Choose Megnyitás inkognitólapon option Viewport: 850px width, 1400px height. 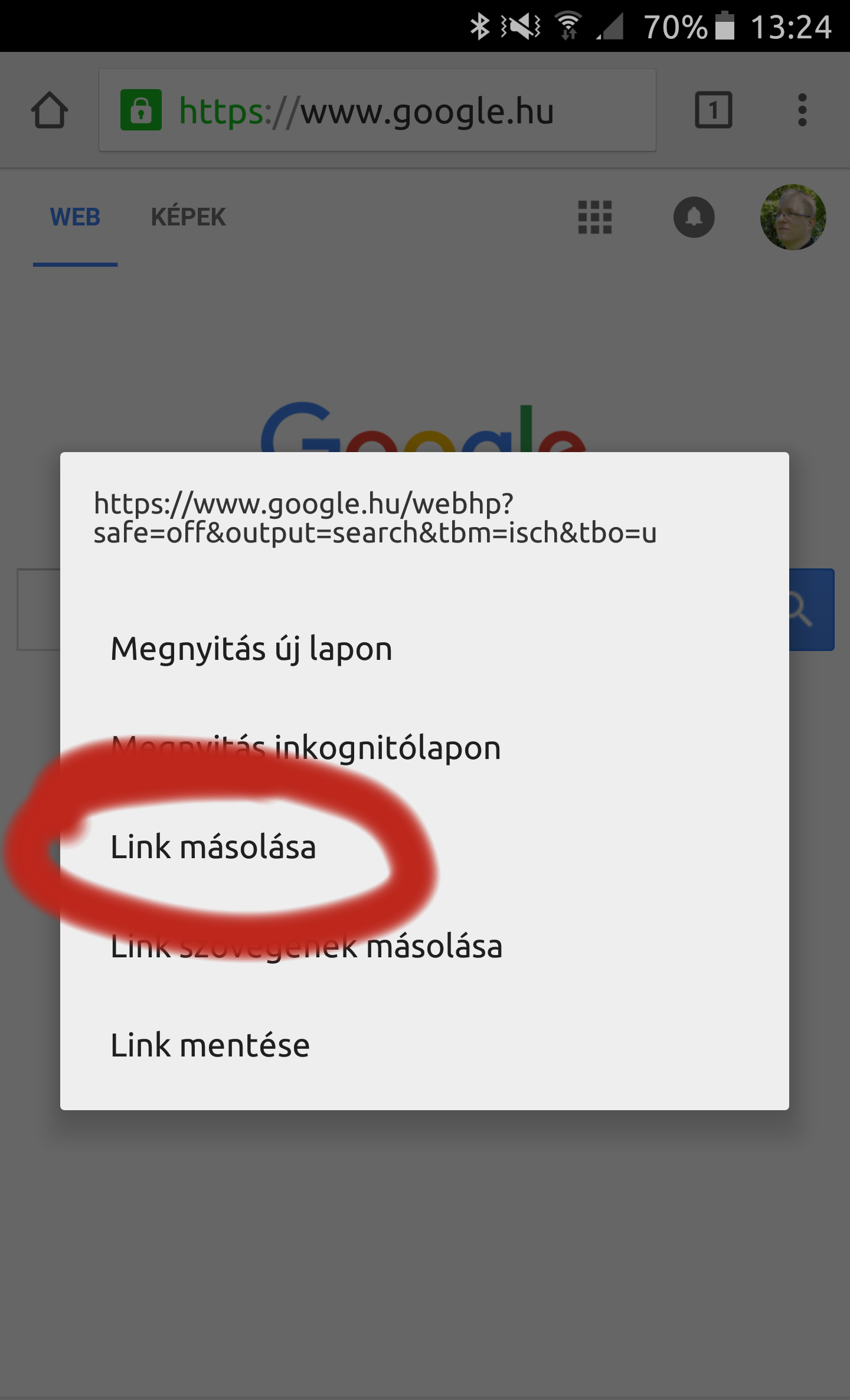coord(424,748)
